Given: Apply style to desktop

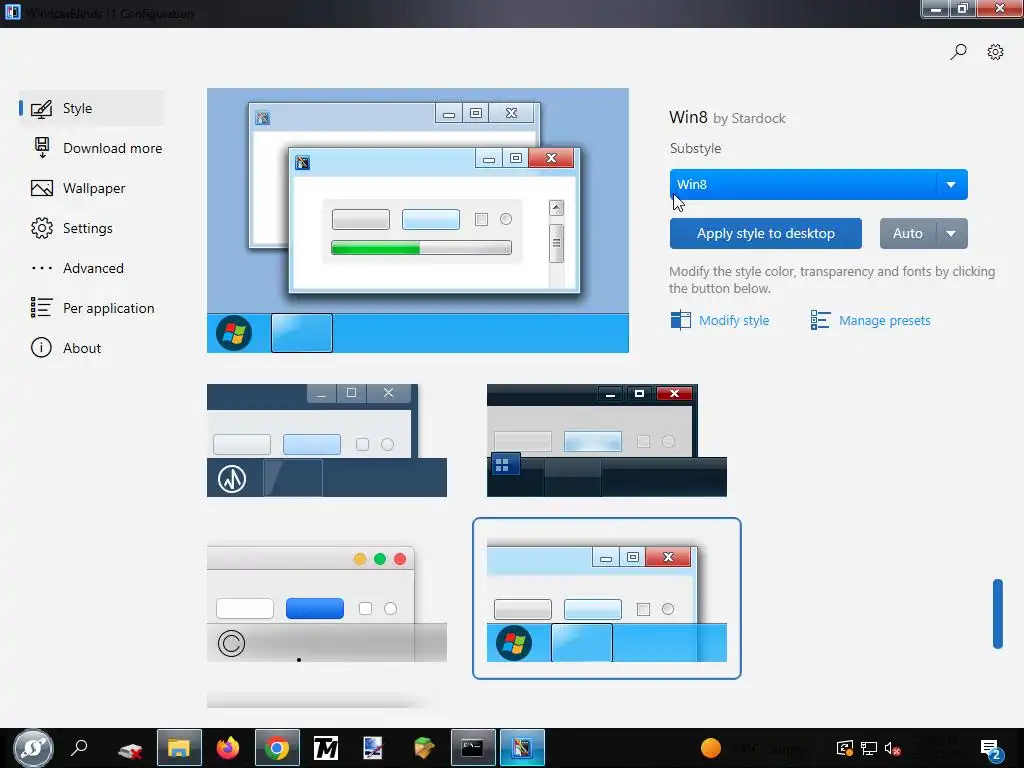Looking at the screenshot, I should pos(765,234).
